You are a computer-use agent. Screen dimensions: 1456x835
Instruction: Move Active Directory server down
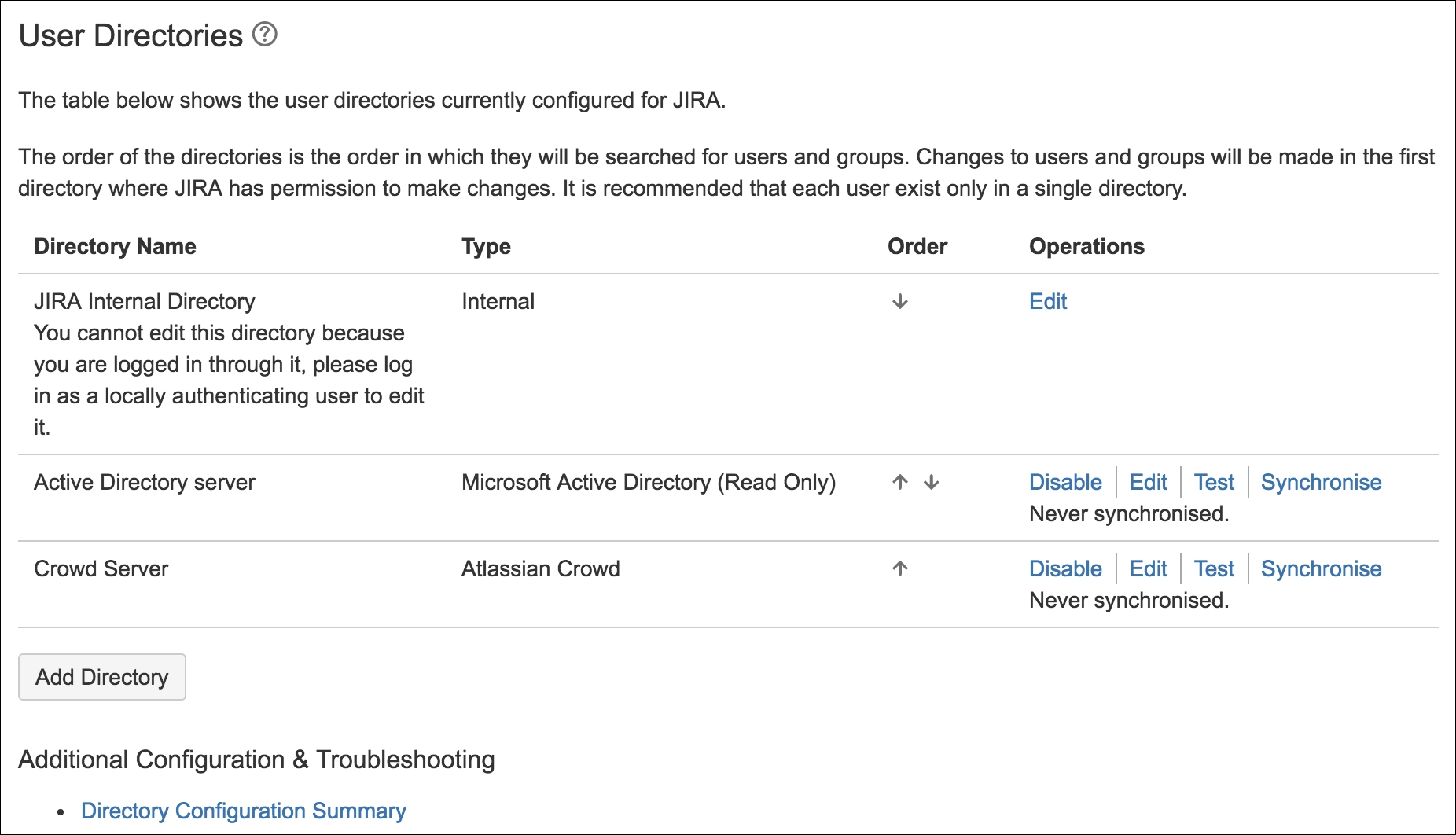(x=932, y=482)
